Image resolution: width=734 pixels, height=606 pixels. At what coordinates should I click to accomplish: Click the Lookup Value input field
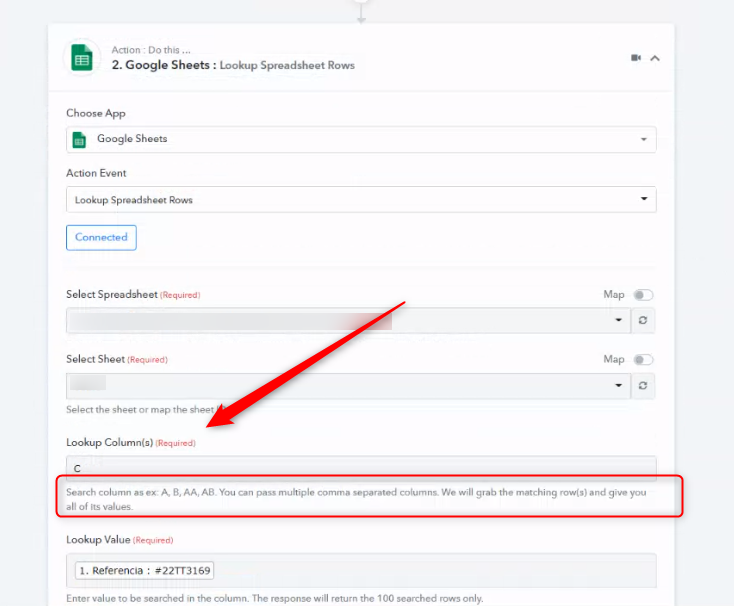tap(361, 570)
